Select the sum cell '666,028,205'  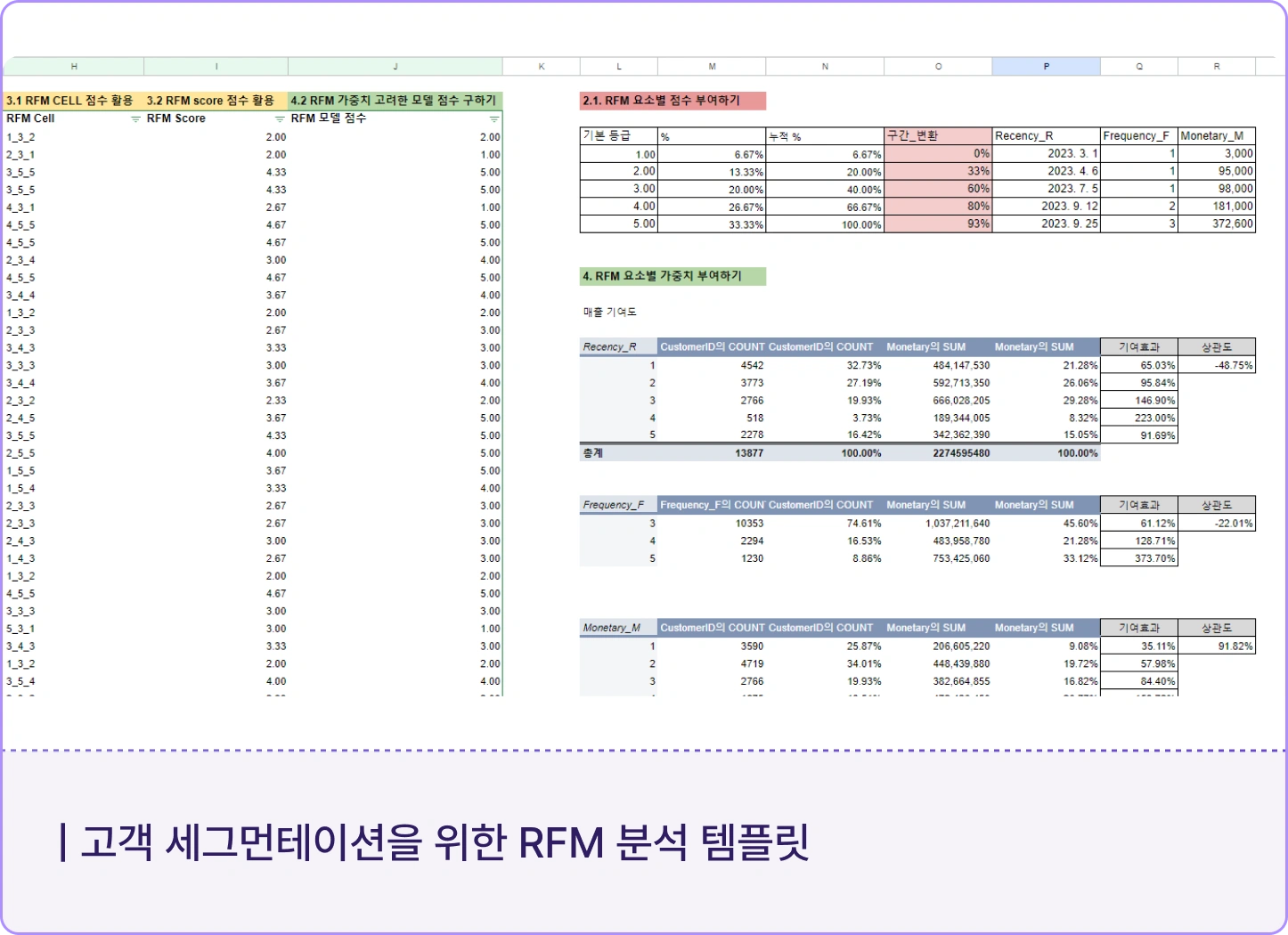938,401
